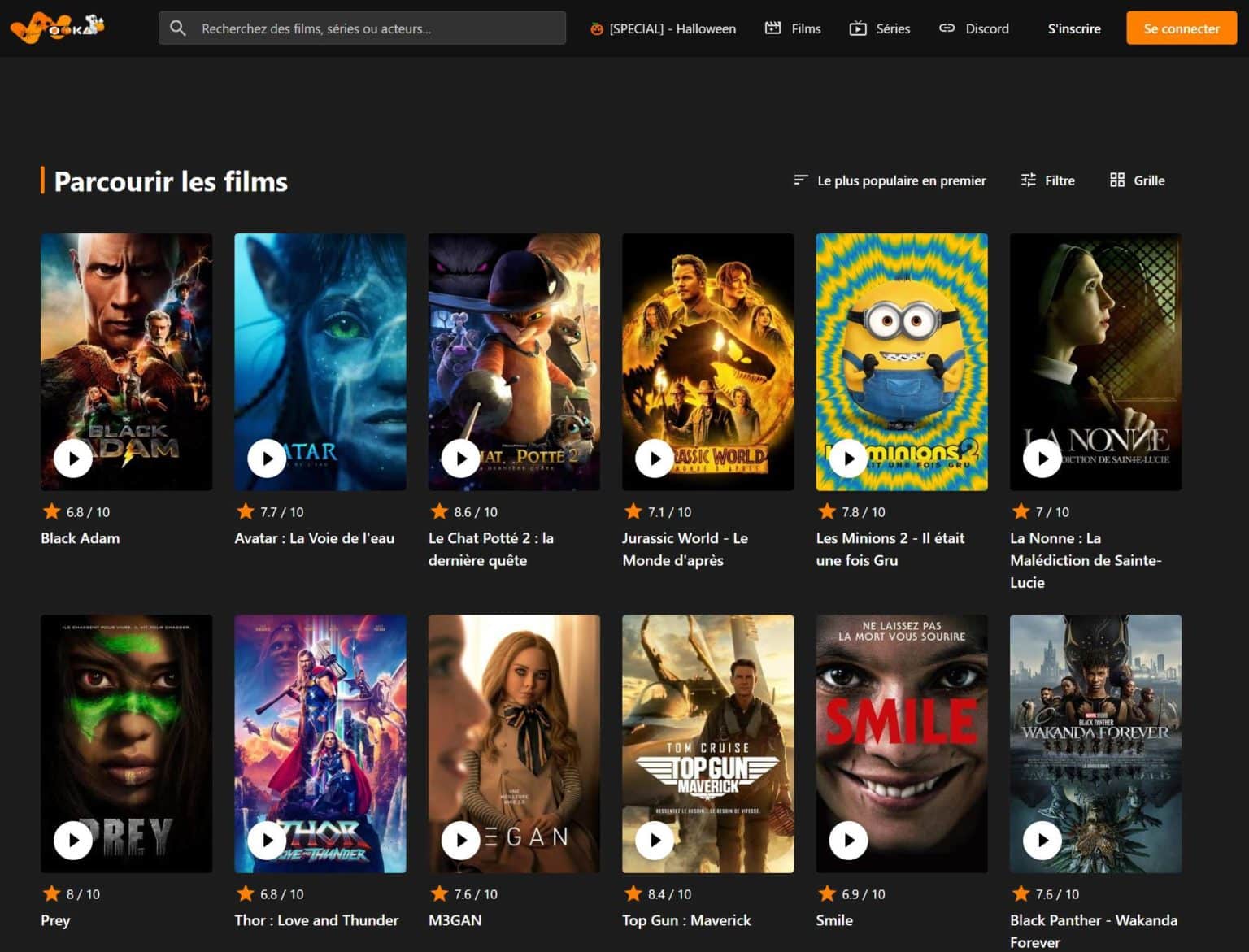Follow the Discord link
This screenshot has height=952, width=1249.
click(x=974, y=28)
